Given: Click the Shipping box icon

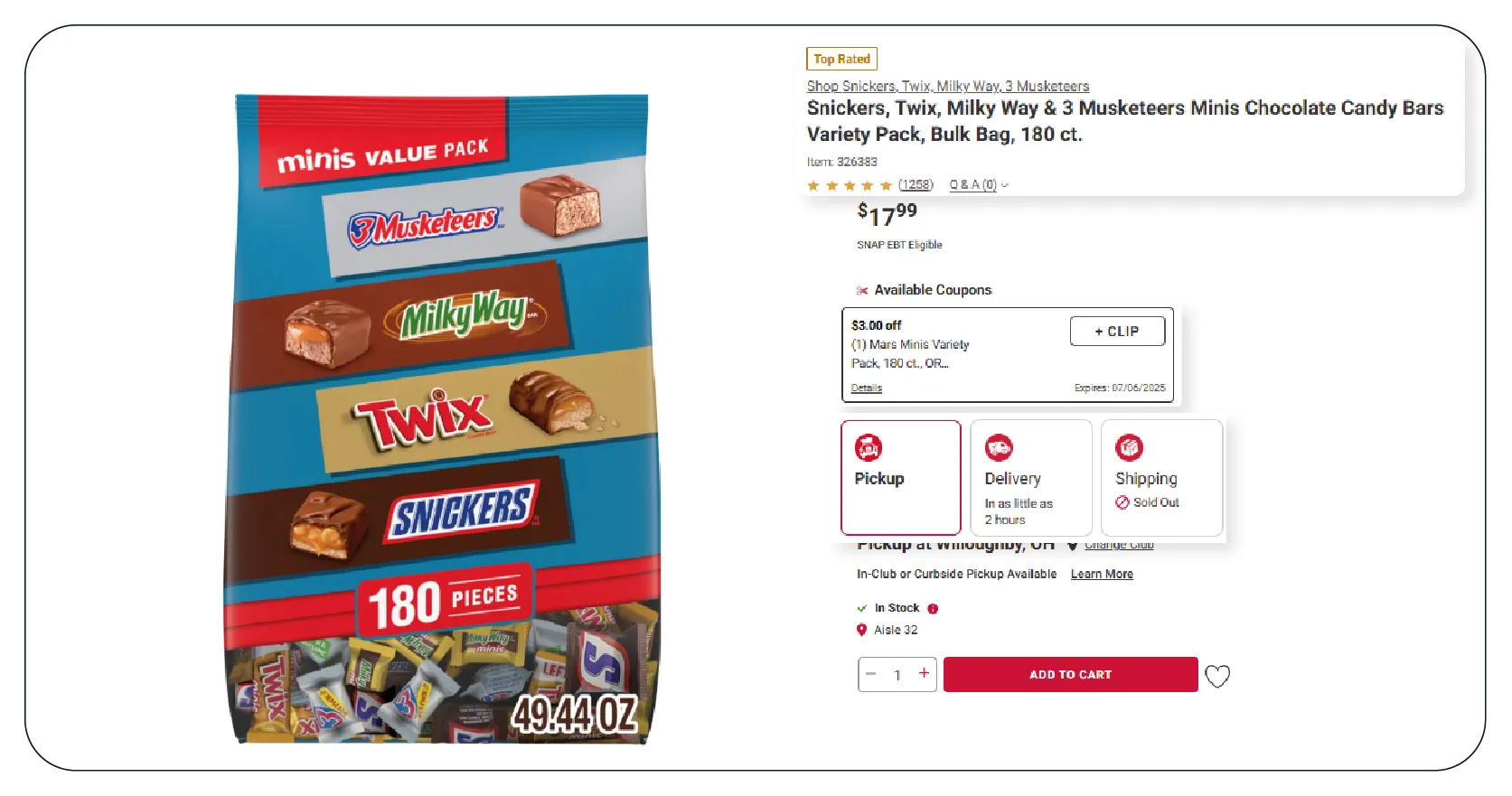Looking at the screenshot, I should coord(1129,447).
